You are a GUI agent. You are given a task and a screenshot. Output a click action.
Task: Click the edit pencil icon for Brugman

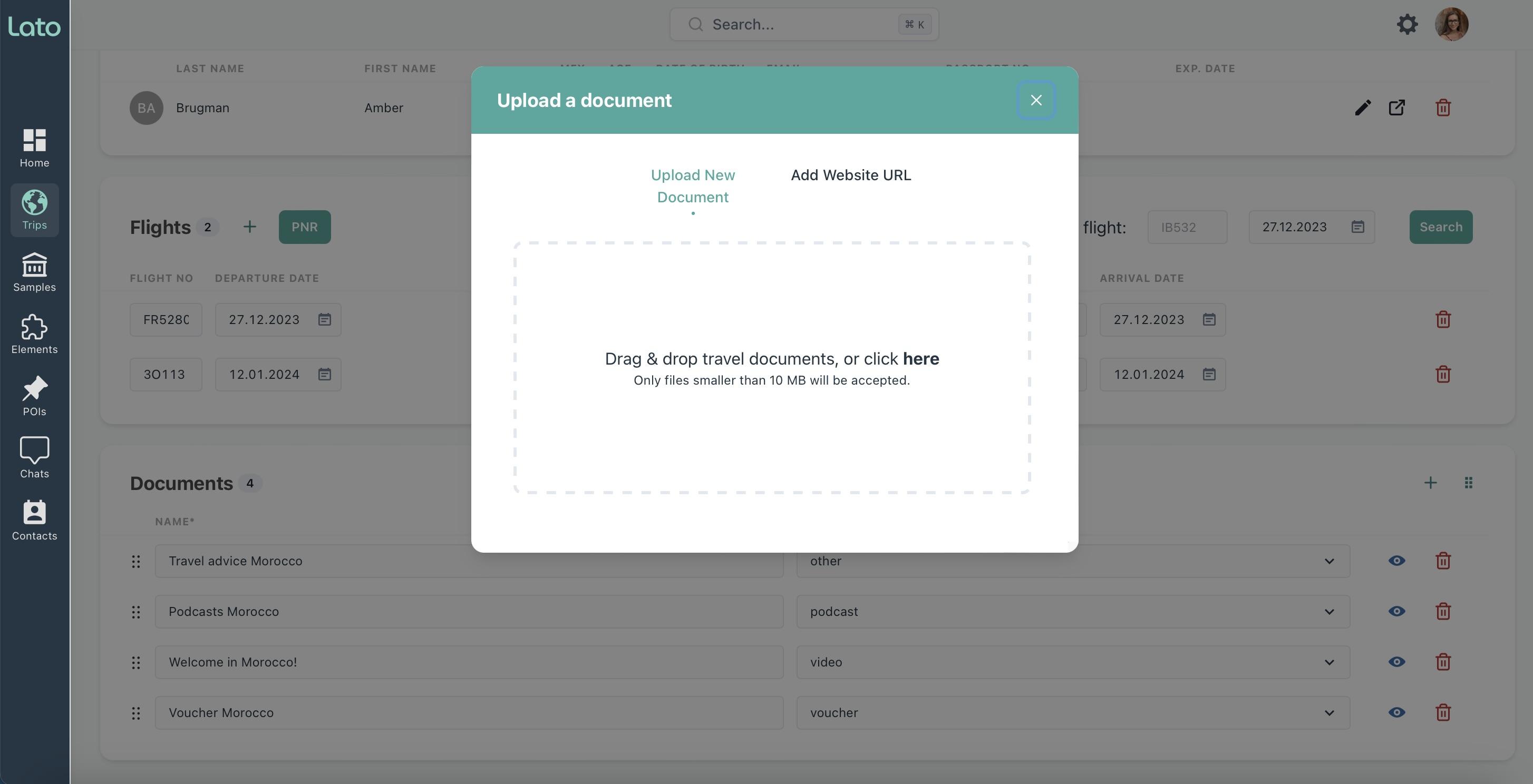(x=1362, y=107)
